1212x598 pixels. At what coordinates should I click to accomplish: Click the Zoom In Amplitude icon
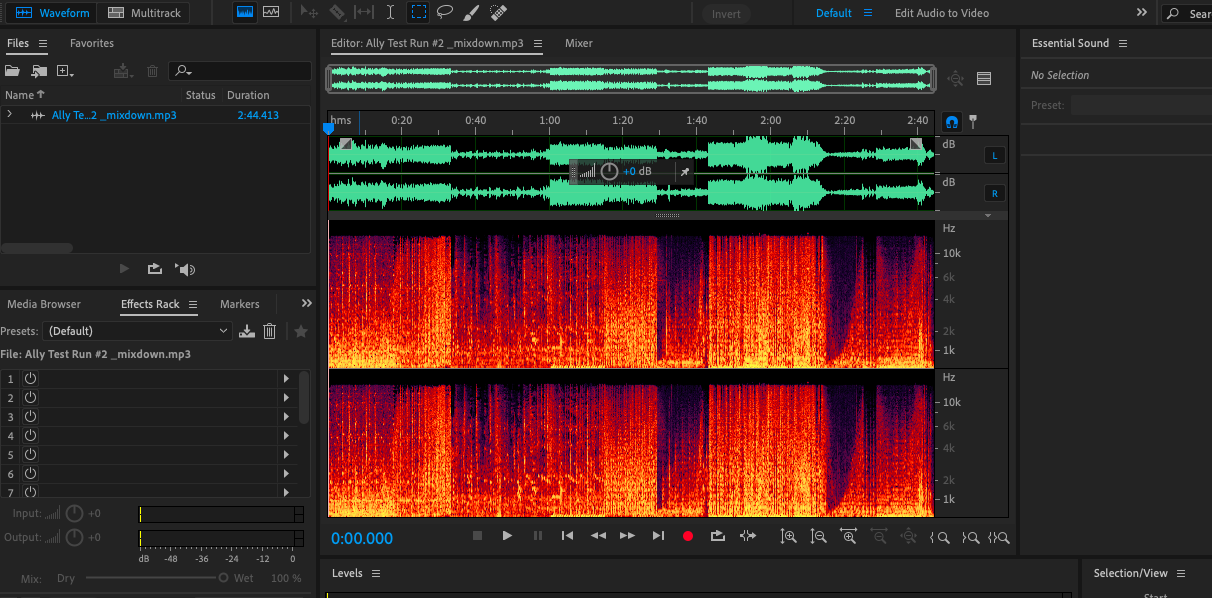789,537
